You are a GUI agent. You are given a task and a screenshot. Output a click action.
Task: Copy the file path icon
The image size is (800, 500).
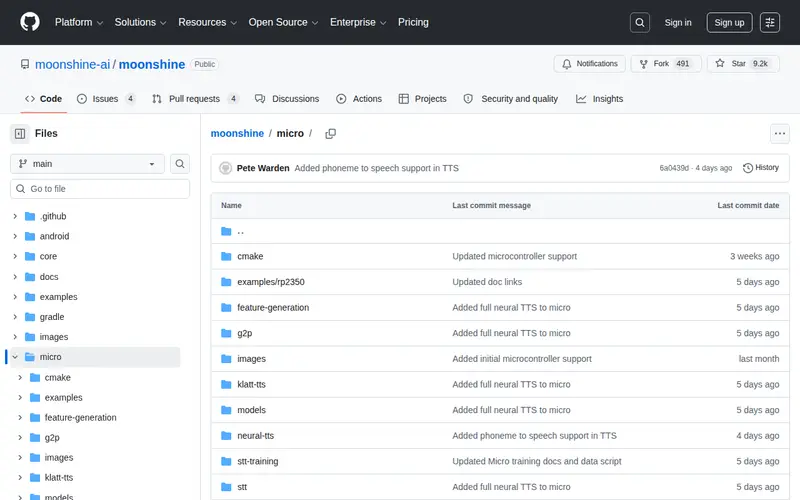[x=331, y=134]
